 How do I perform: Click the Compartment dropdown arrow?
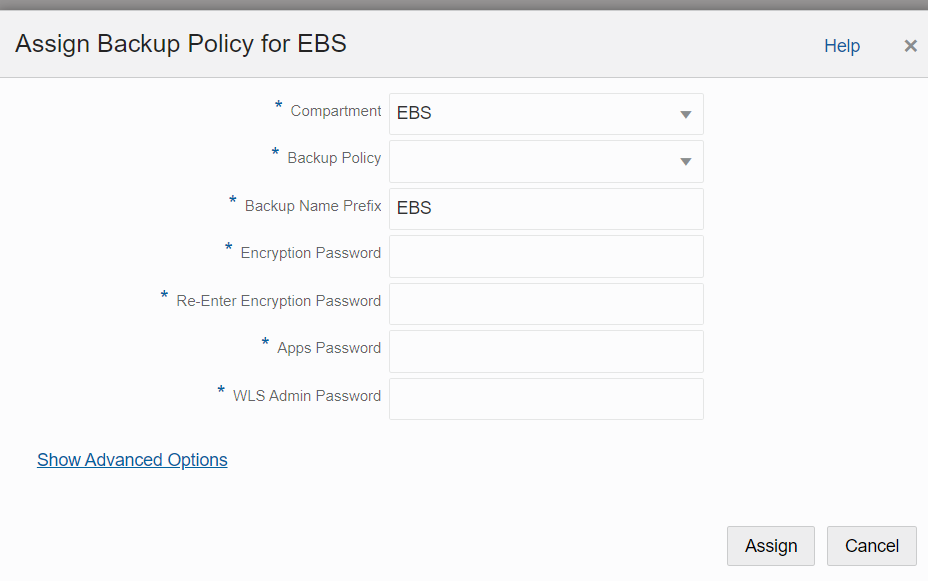pyautogui.click(x=685, y=114)
